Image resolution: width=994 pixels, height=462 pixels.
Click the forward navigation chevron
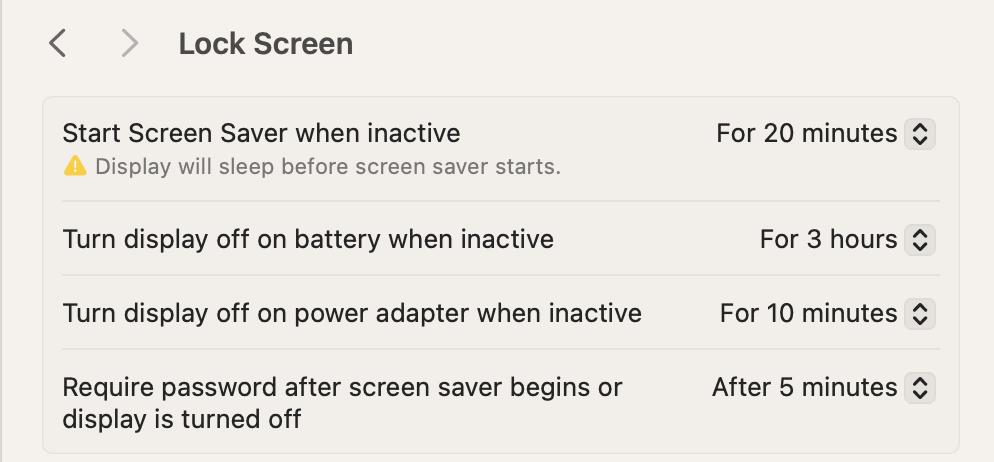[x=129, y=44]
